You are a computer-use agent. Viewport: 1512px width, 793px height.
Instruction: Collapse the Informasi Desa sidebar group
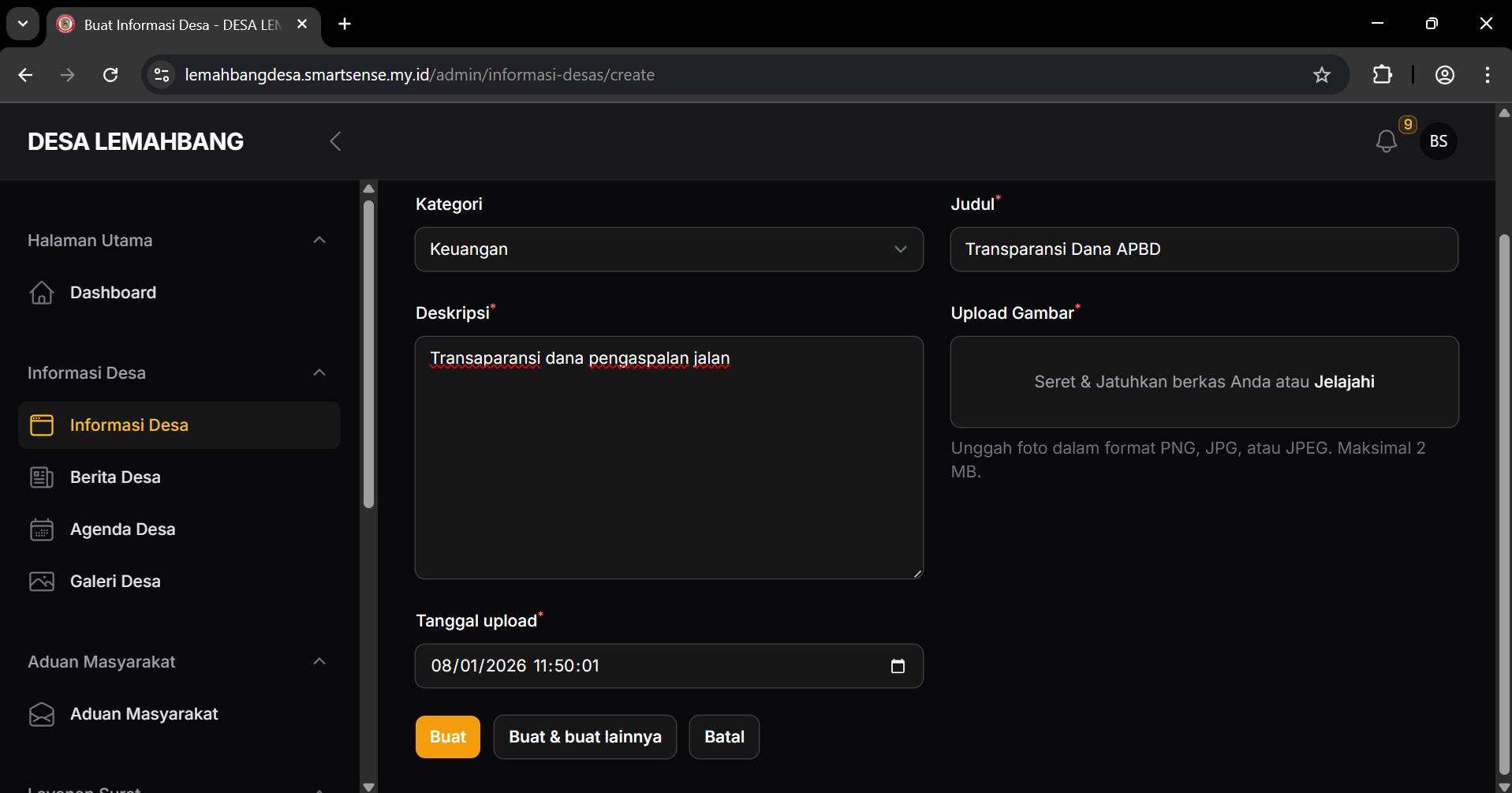tap(319, 373)
